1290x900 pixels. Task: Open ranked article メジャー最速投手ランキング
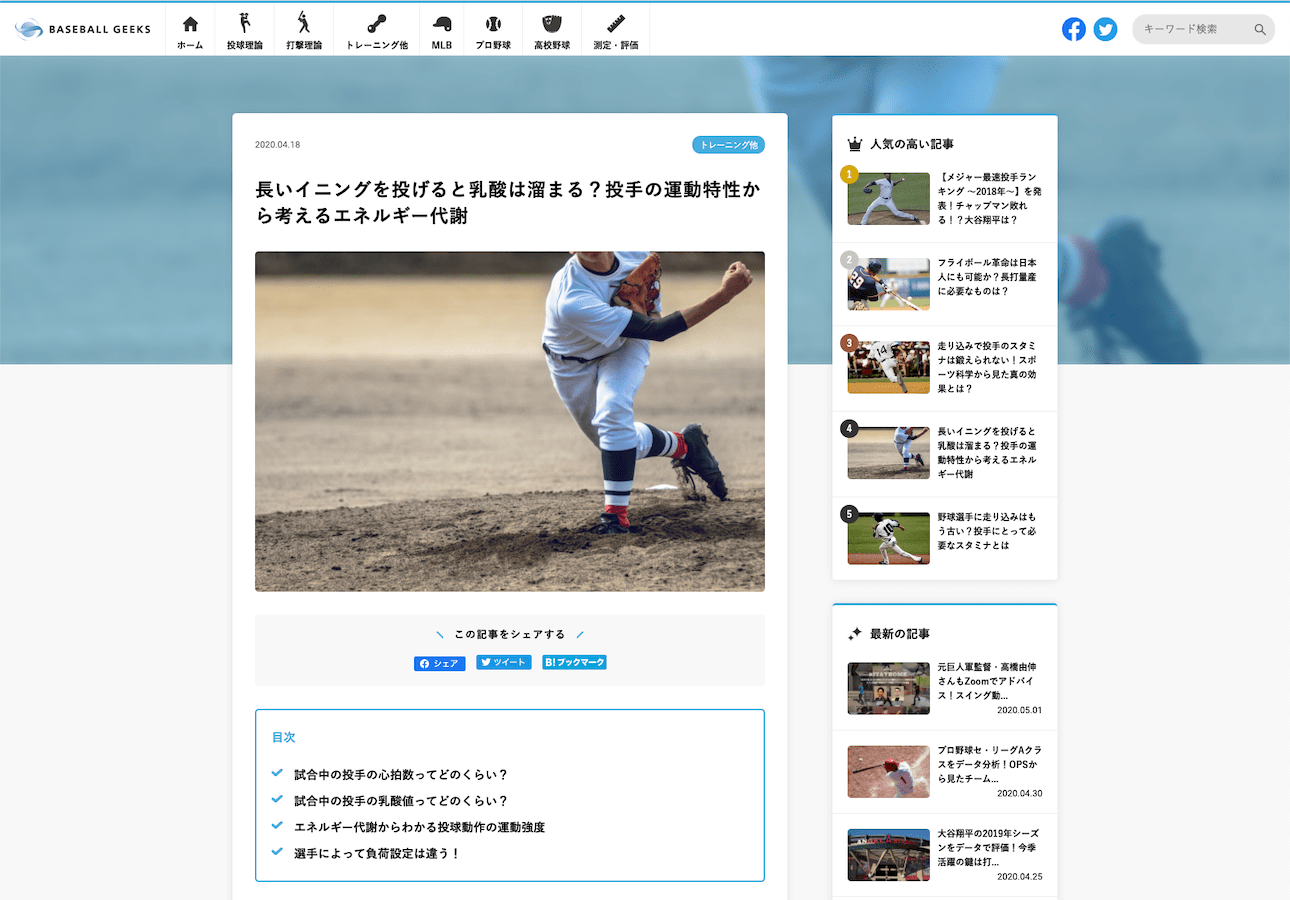(991, 199)
